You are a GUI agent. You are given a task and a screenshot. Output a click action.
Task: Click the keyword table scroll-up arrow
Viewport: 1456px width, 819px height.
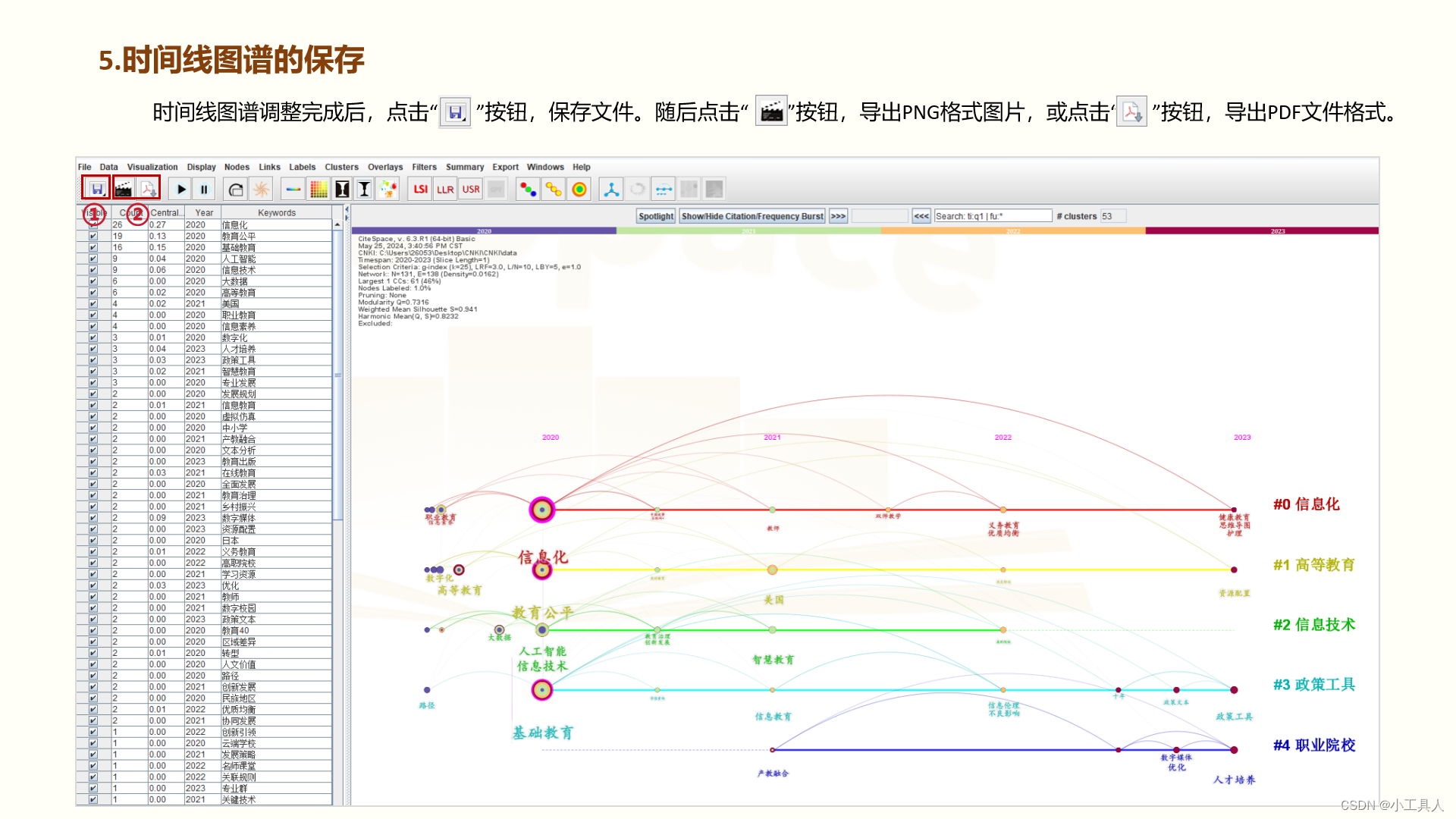point(337,225)
